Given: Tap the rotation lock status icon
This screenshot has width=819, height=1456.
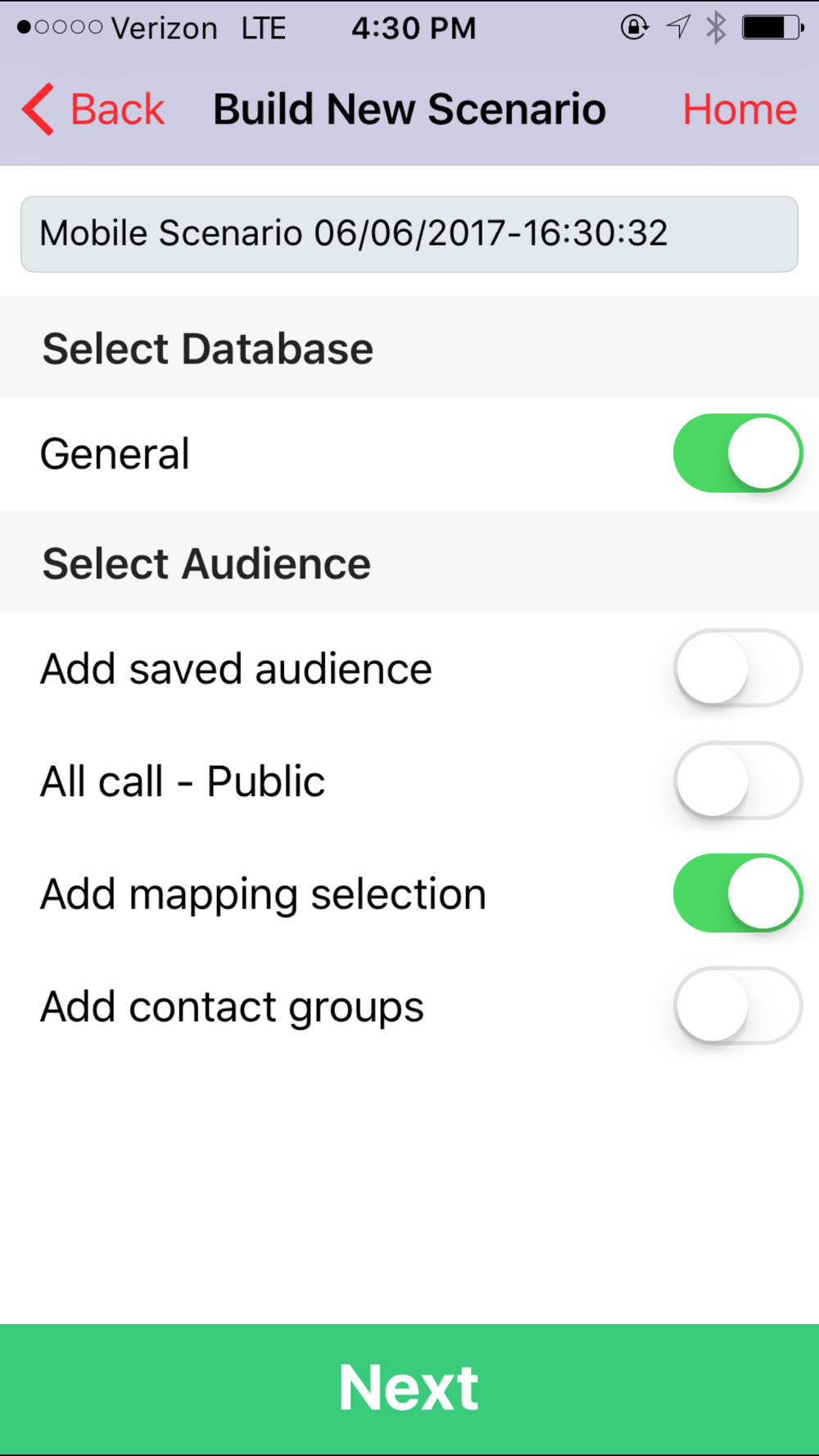Looking at the screenshot, I should pyautogui.click(x=634, y=28).
